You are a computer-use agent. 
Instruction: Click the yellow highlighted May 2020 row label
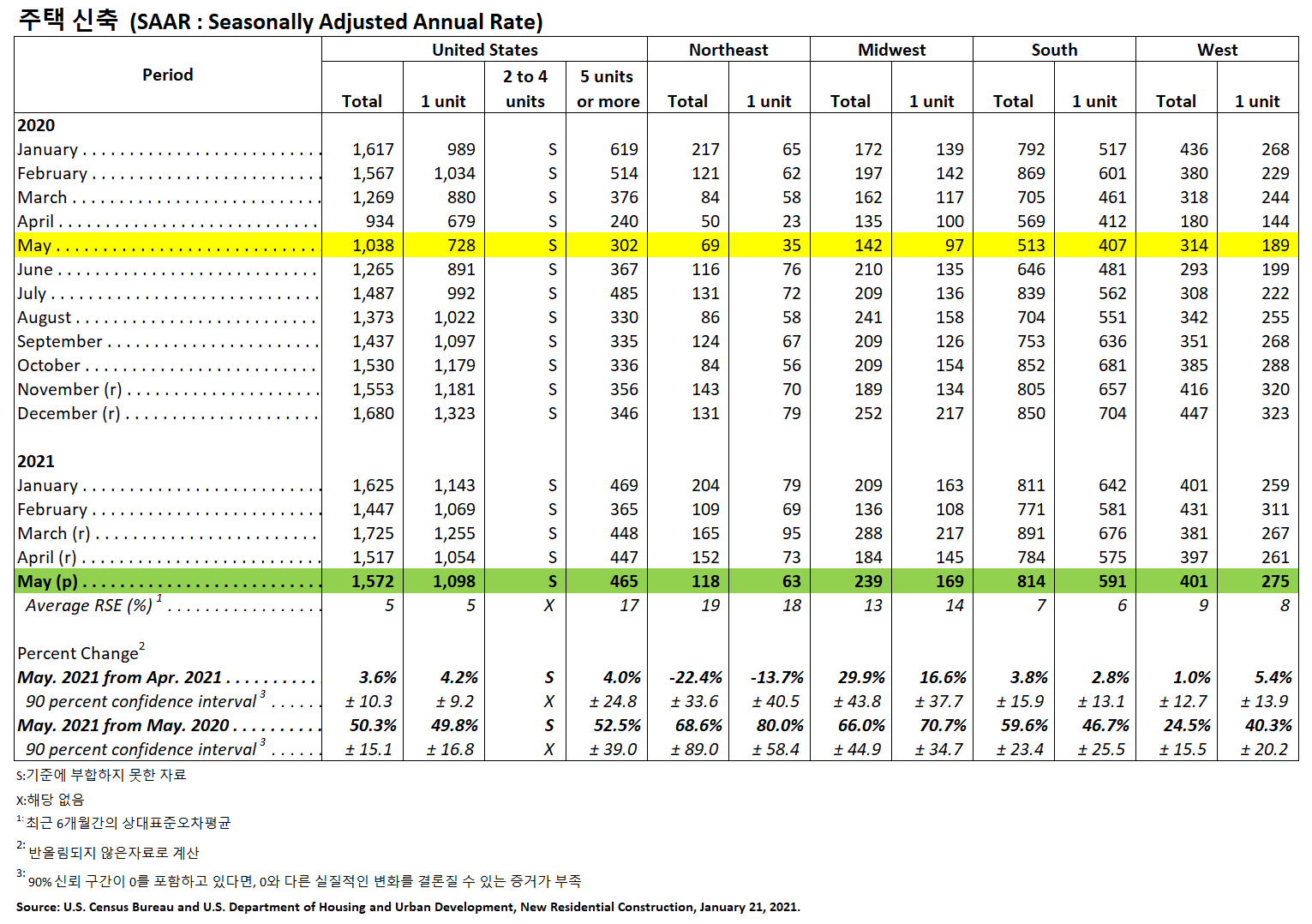click(35, 245)
